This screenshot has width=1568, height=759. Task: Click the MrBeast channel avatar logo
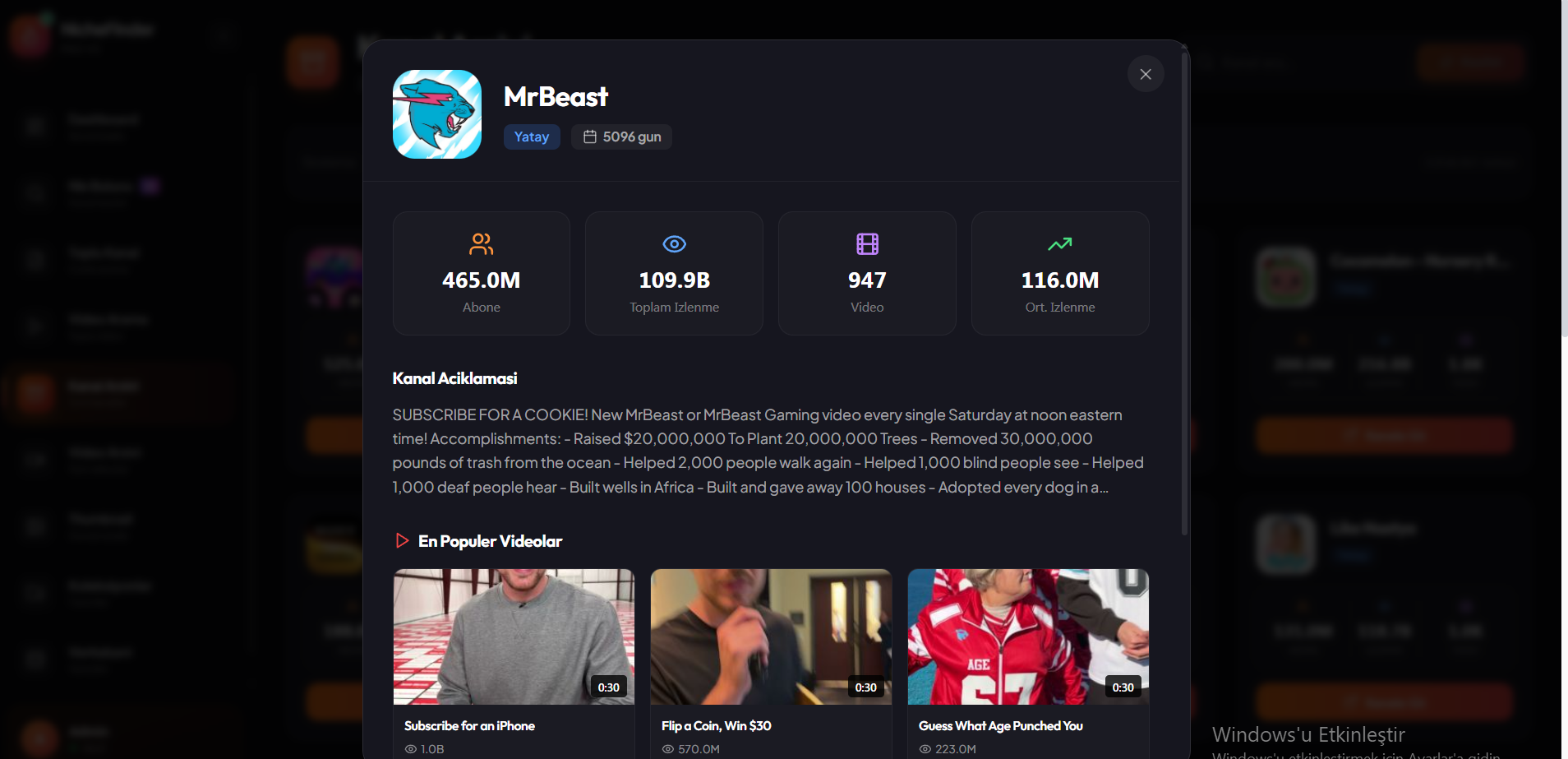pyautogui.click(x=437, y=114)
